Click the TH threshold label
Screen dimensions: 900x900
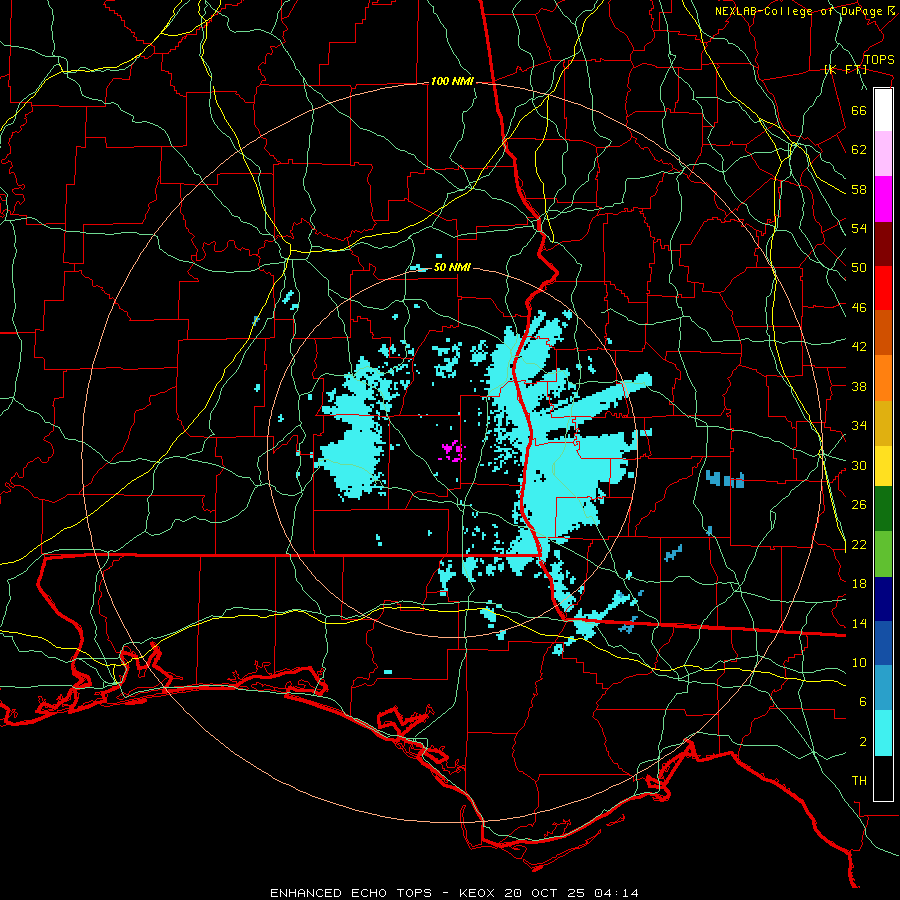click(859, 781)
